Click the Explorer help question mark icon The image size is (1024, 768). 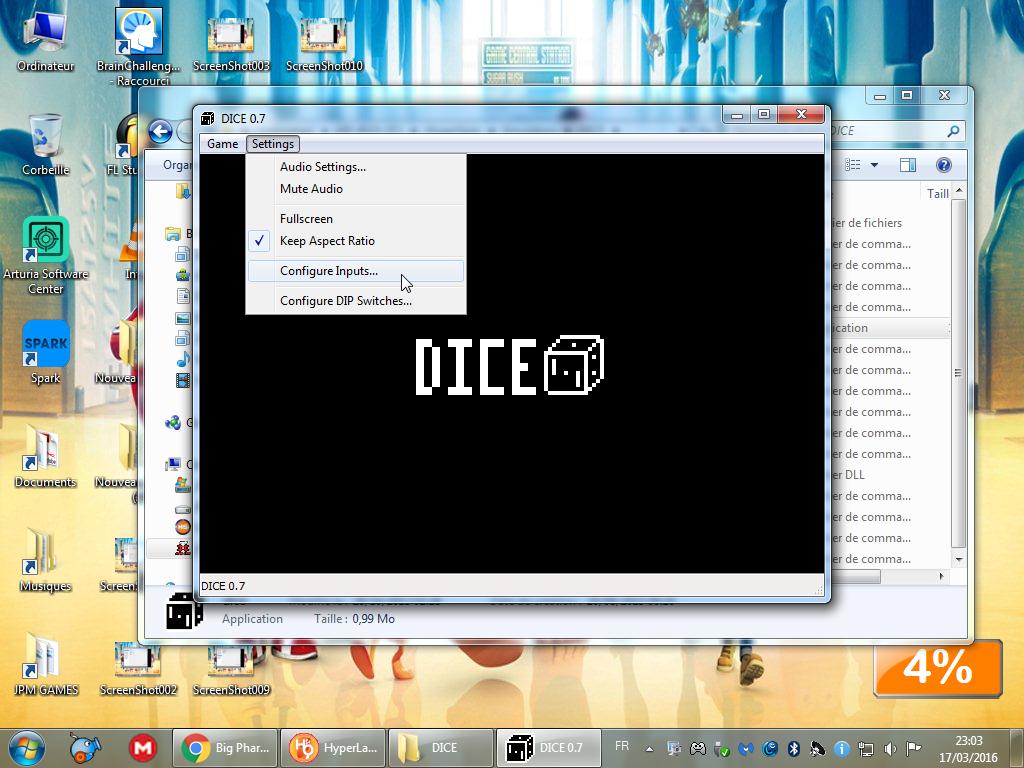point(942,165)
